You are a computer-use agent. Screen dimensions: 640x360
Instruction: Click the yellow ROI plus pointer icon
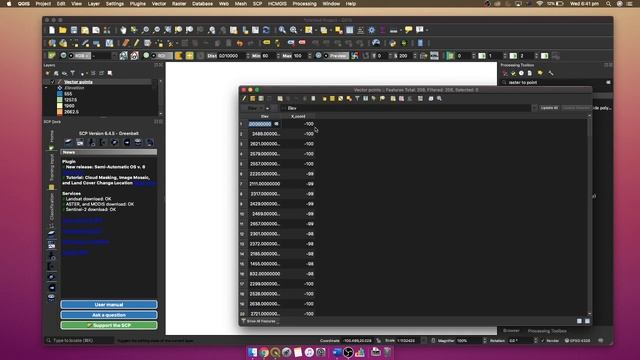click(x=190, y=56)
